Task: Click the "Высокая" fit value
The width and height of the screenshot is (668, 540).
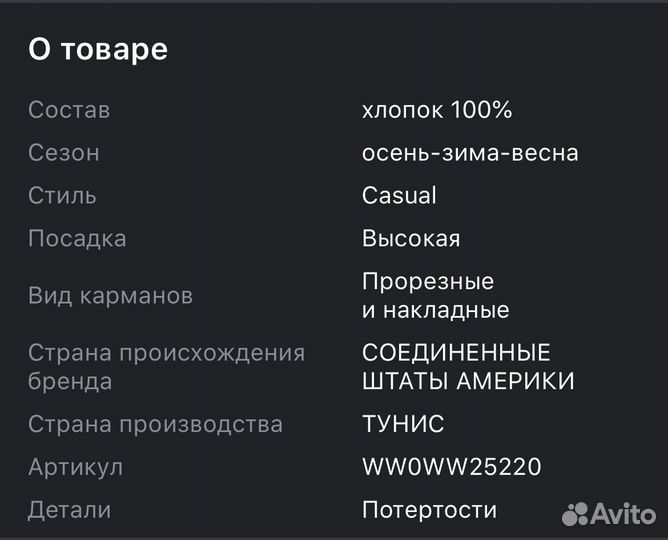Action: tap(411, 239)
